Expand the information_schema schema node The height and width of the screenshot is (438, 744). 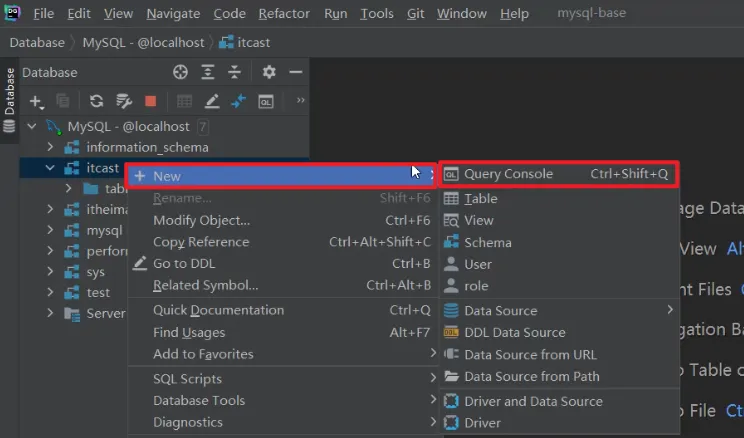51,148
